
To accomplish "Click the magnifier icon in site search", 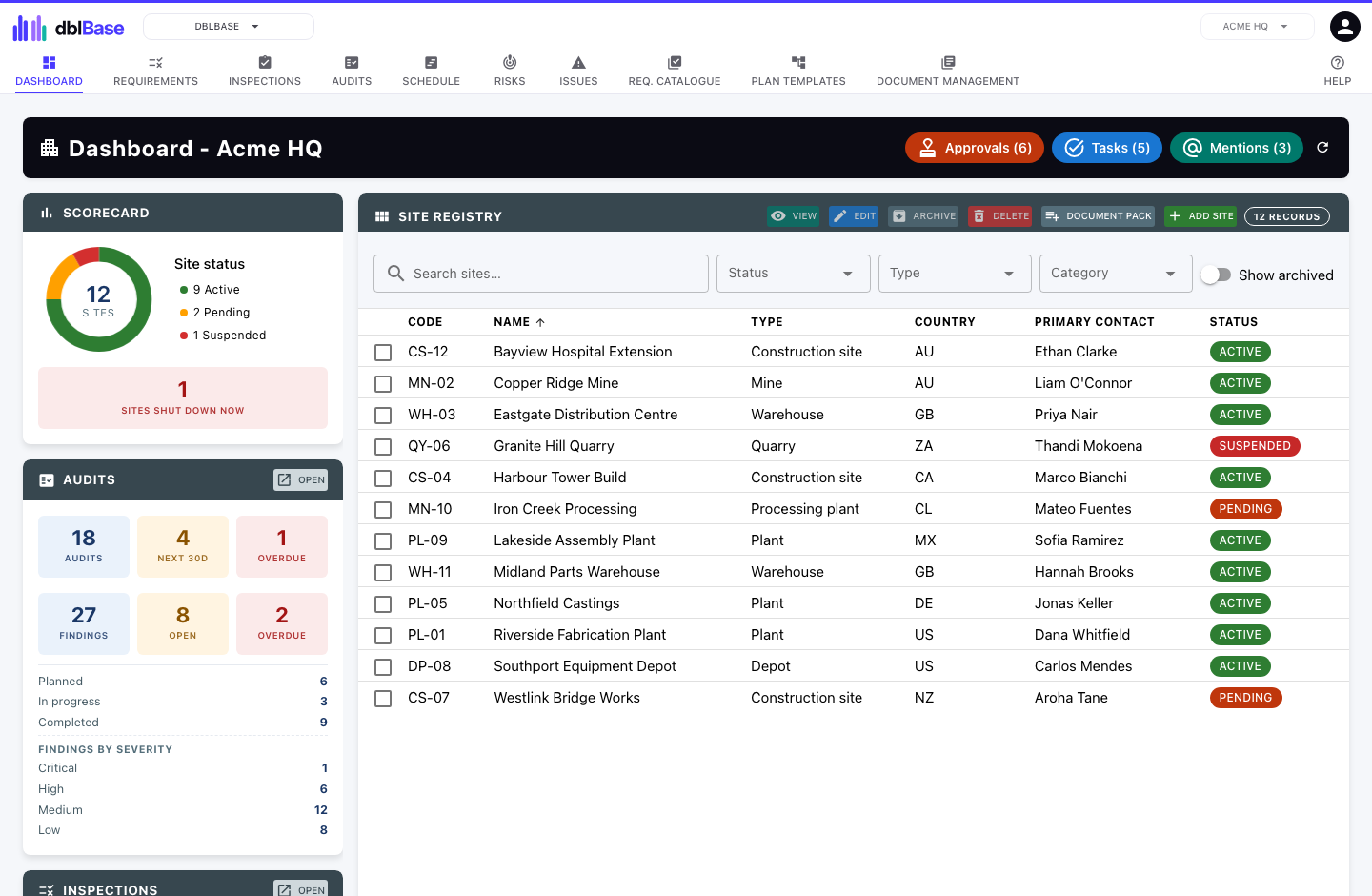I will point(396,274).
